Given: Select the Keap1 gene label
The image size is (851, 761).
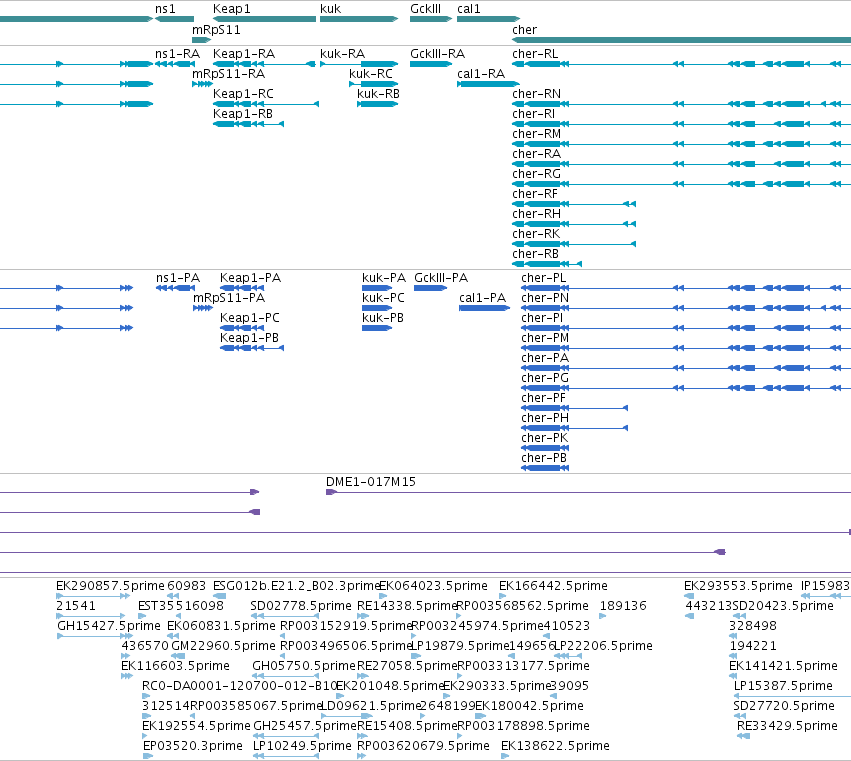Looking at the screenshot, I should tap(232, 9).
